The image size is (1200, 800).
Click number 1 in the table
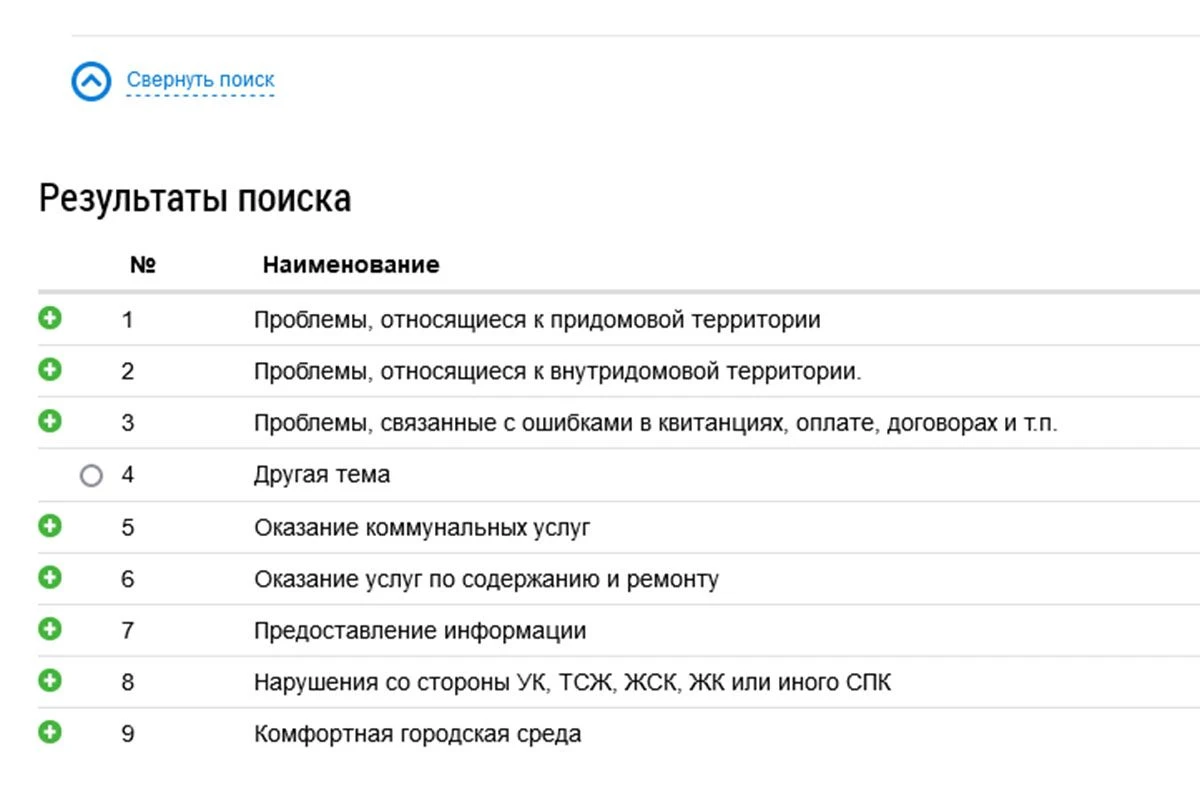point(128,320)
